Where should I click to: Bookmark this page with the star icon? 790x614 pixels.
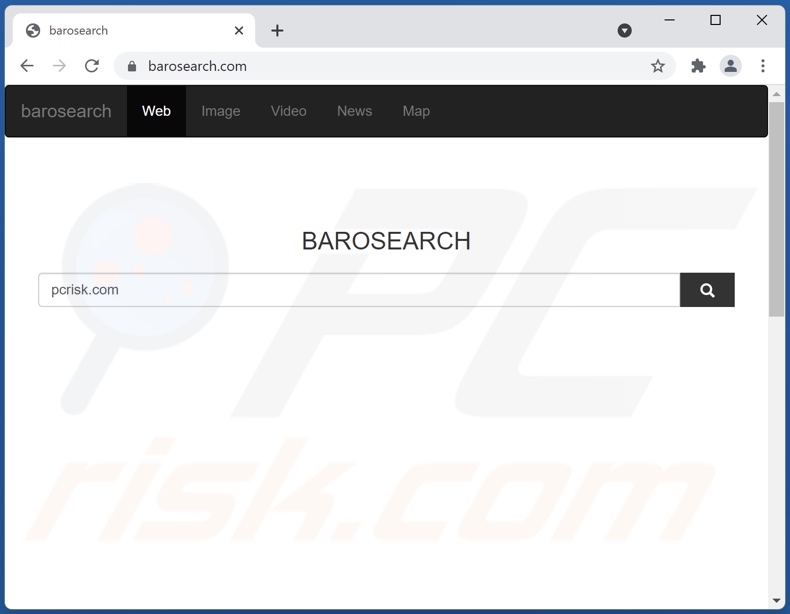click(x=657, y=66)
